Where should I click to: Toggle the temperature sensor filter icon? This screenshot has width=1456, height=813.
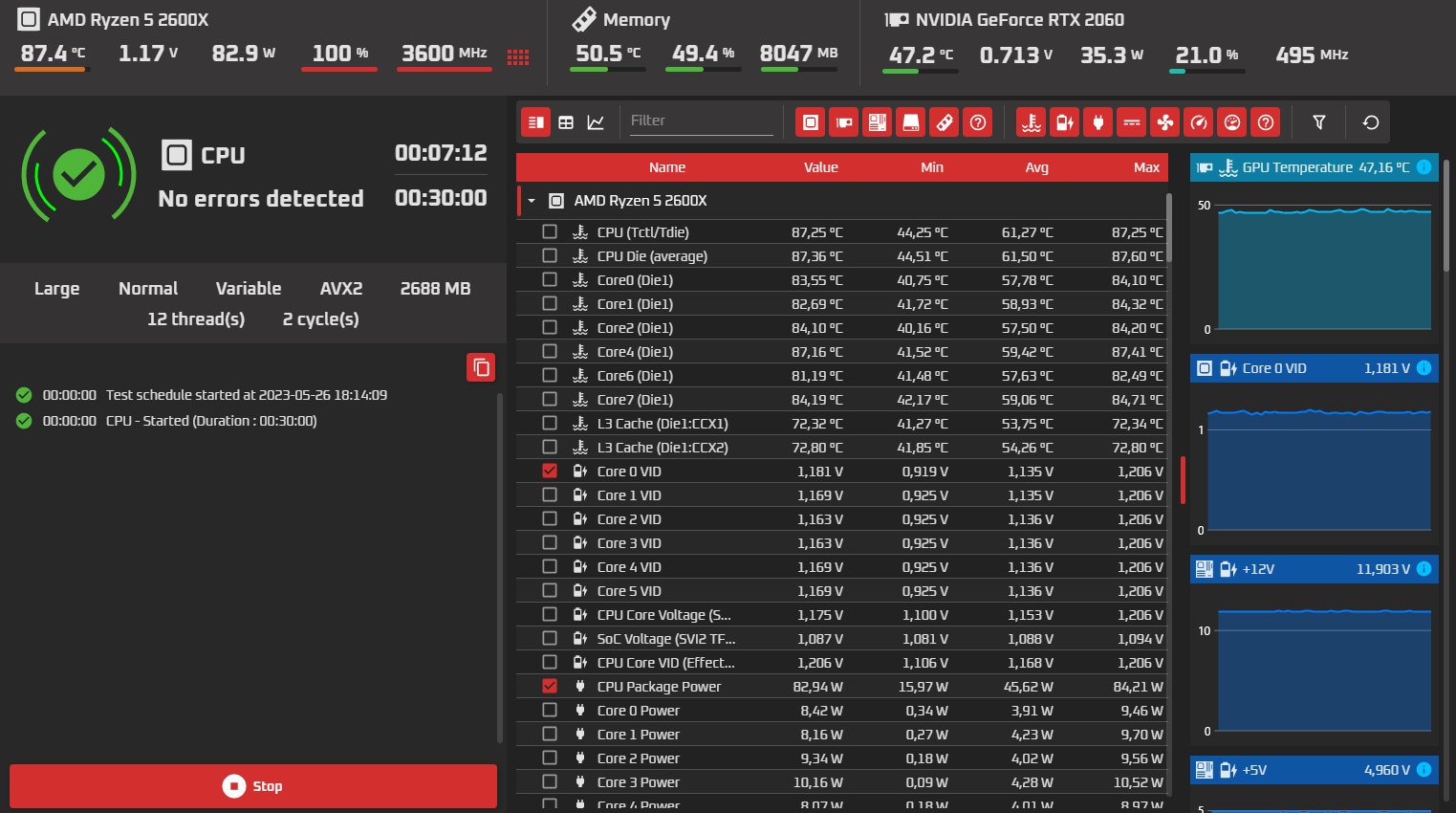(x=1031, y=122)
